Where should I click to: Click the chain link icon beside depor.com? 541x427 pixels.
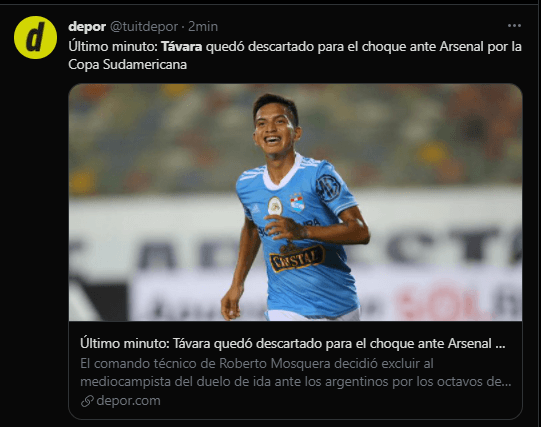87,401
